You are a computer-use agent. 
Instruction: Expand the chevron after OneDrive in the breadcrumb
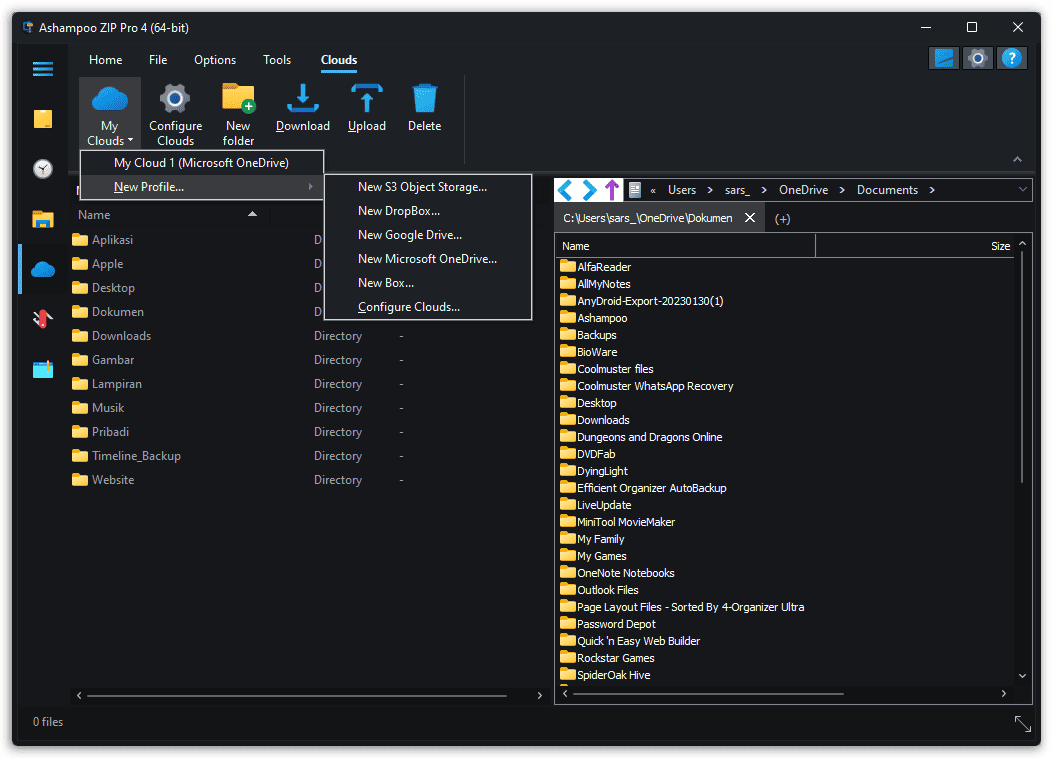coord(842,190)
